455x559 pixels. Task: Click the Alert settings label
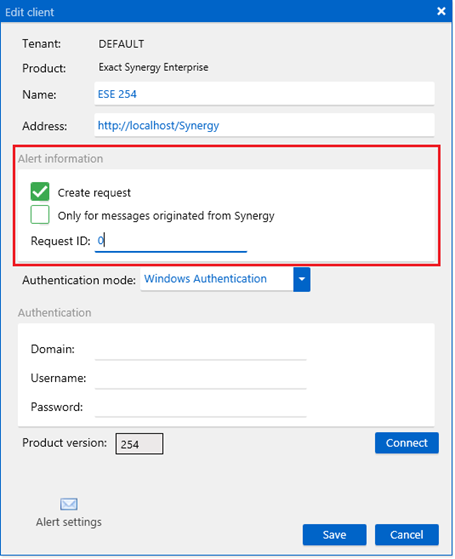[x=69, y=522]
